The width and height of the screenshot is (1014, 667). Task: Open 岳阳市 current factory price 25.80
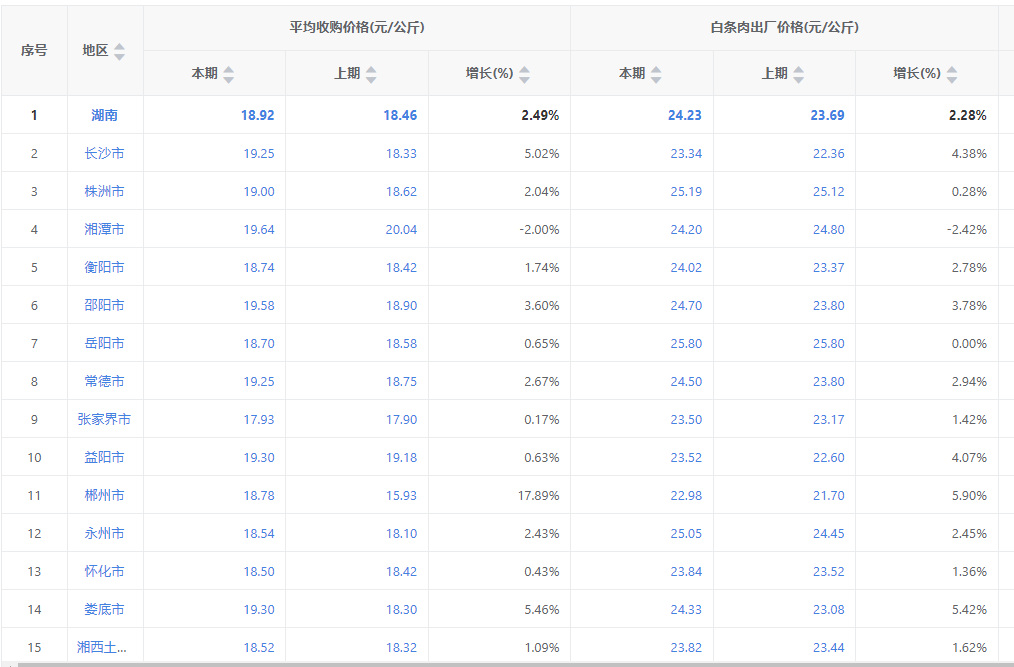686,343
